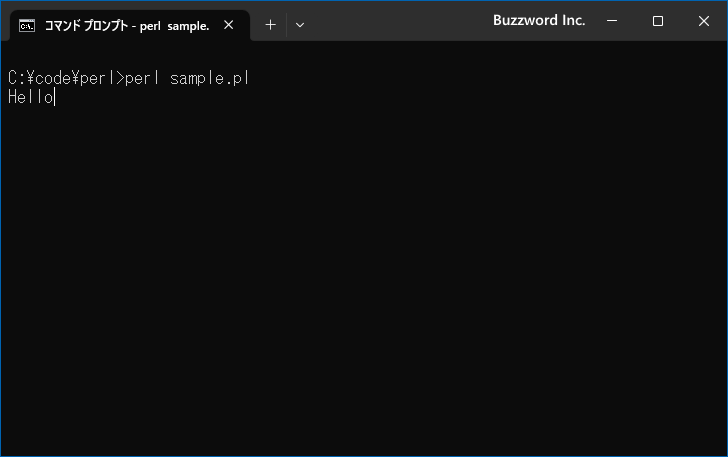Viewport: 728px width, 457px height.
Task: Maximize the terminal window
Action: click(657, 20)
